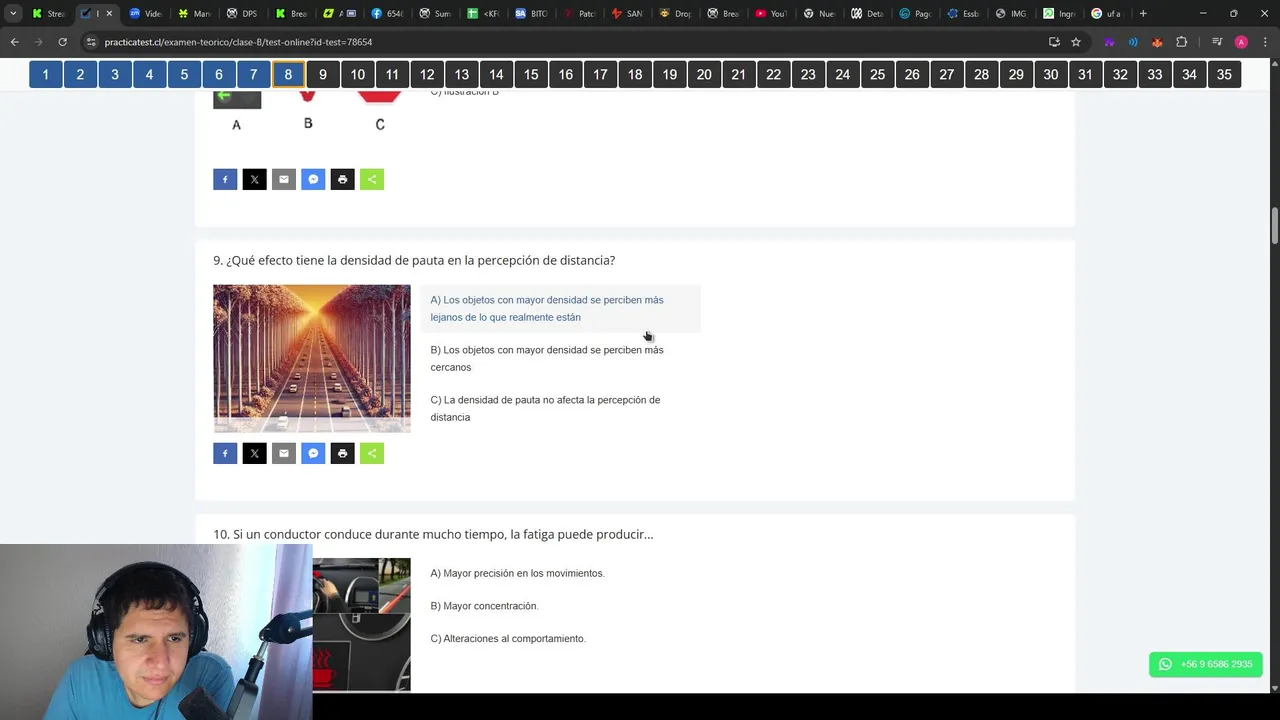Share question 8 on Facebook
Image resolution: width=1280 pixels, height=720 pixels.
point(225,179)
